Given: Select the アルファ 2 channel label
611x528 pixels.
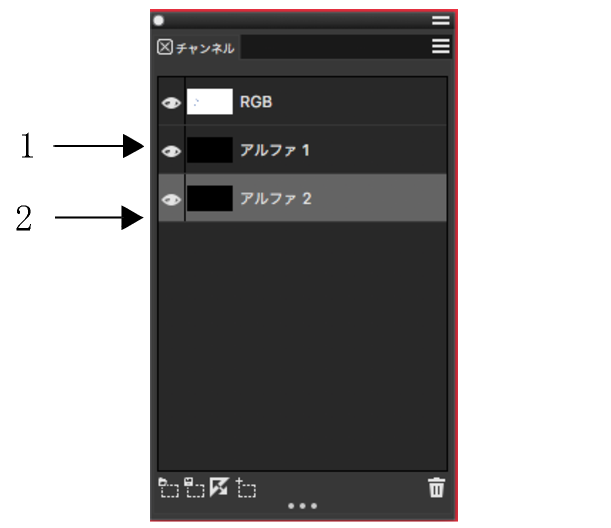Looking at the screenshot, I should click(275, 199).
